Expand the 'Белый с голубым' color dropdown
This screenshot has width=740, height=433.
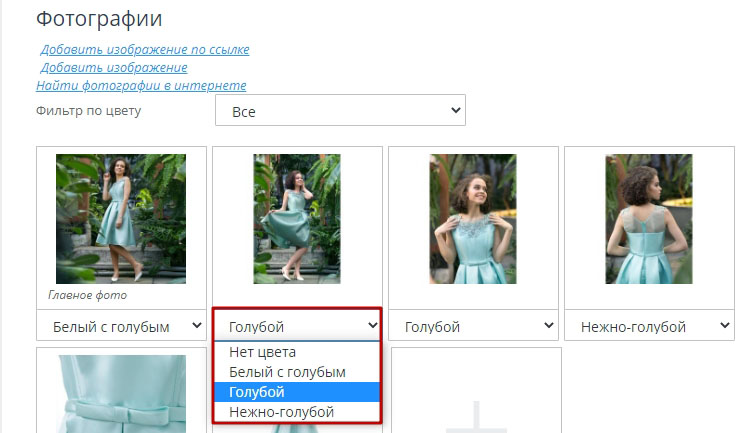pos(121,326)
